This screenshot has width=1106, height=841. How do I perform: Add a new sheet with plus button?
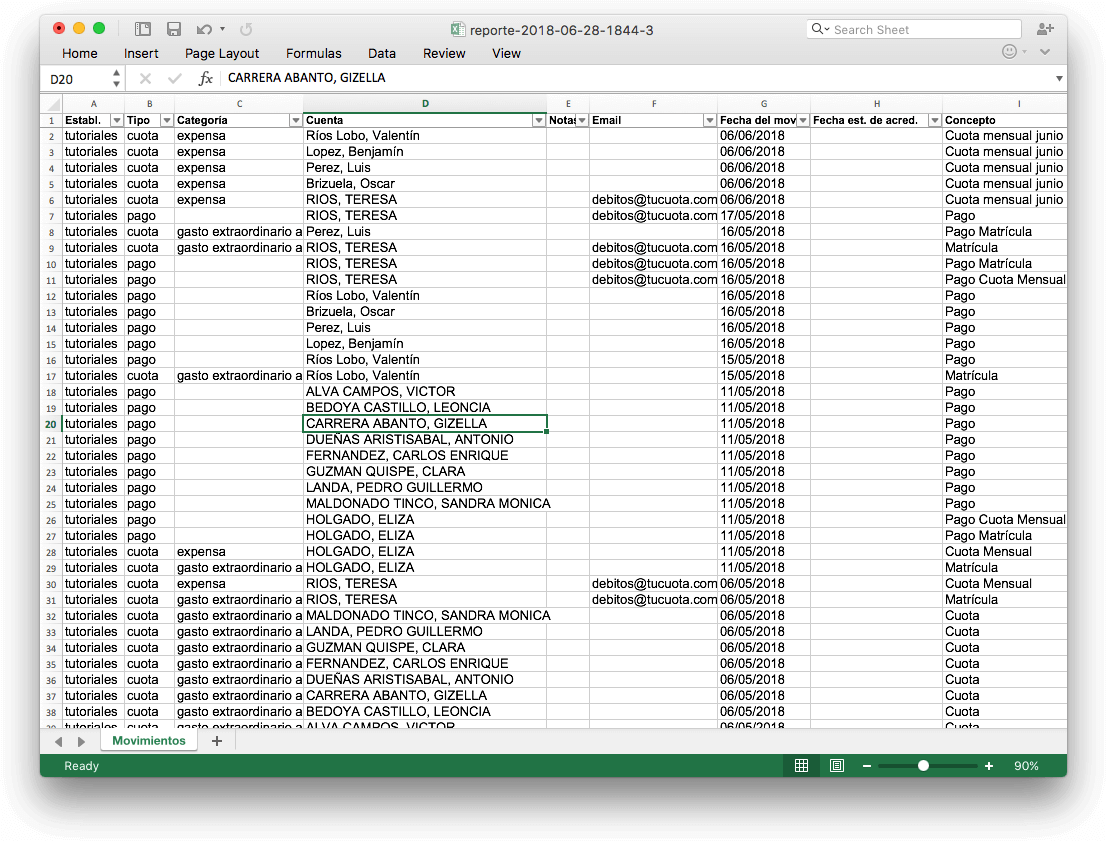pos(217,741)
